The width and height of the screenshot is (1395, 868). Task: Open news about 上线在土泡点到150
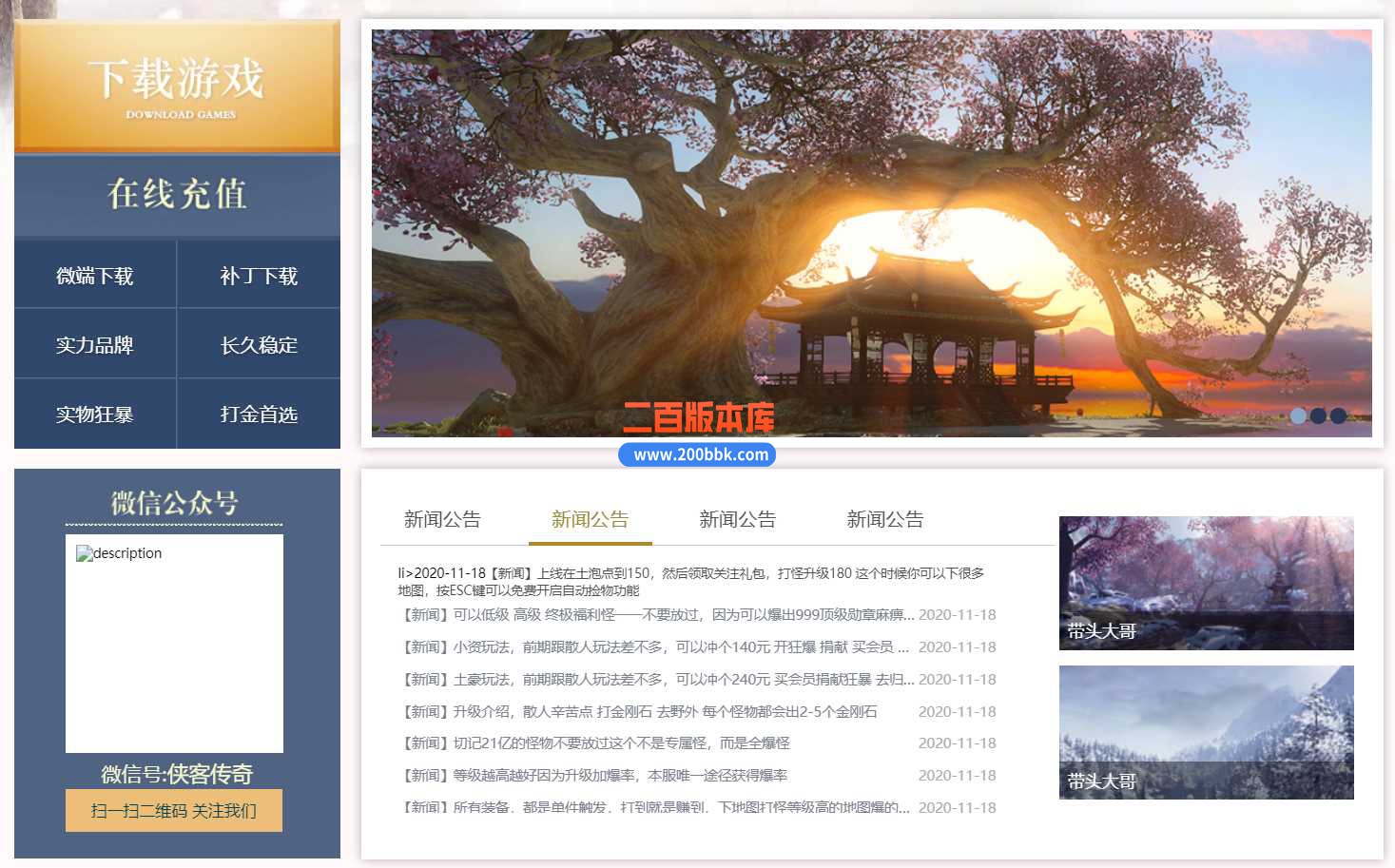691,582
